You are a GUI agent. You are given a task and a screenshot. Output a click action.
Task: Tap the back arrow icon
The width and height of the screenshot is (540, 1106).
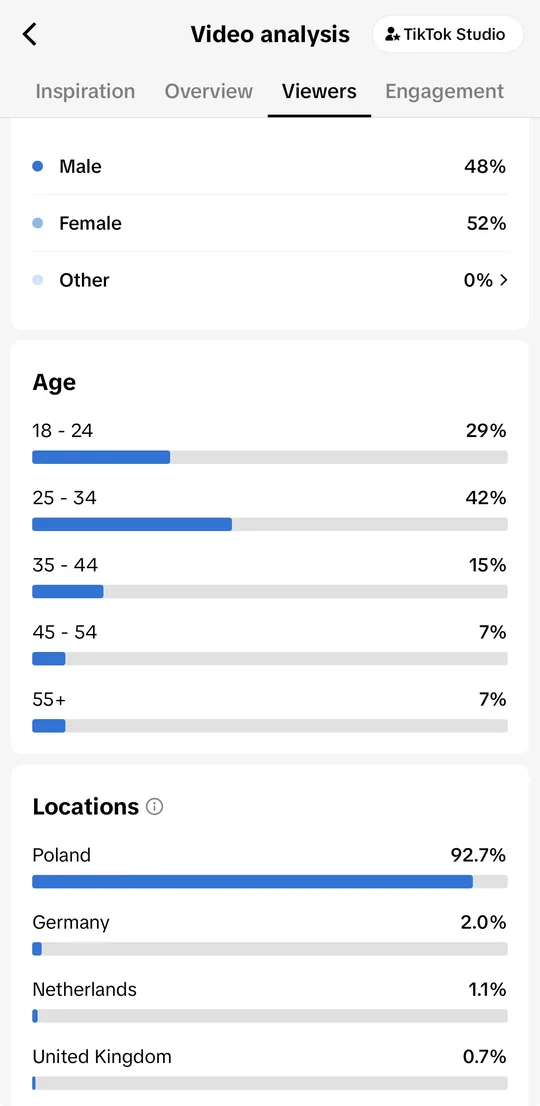[30, 34]
